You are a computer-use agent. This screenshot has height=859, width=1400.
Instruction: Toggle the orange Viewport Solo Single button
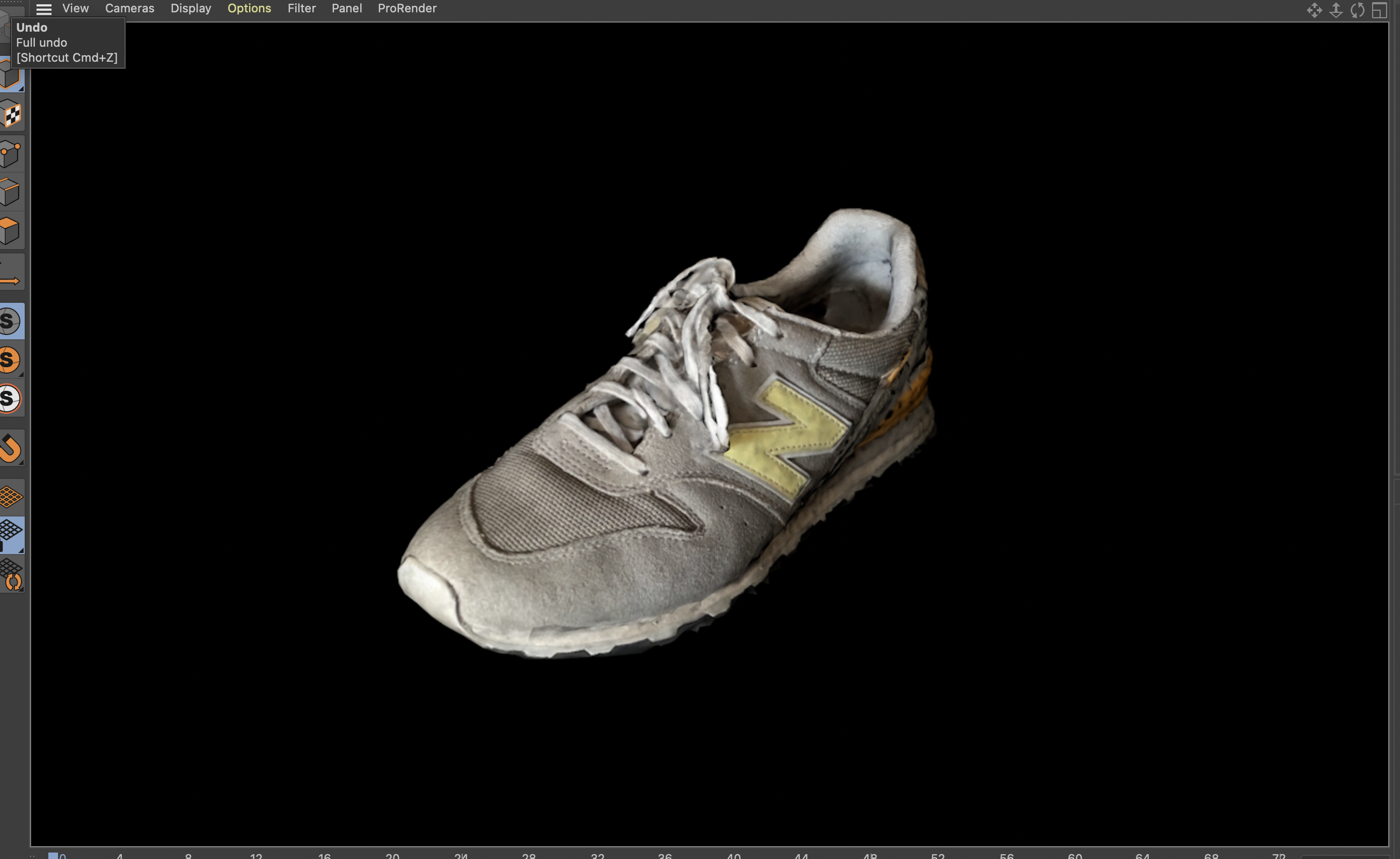[11, 360]
